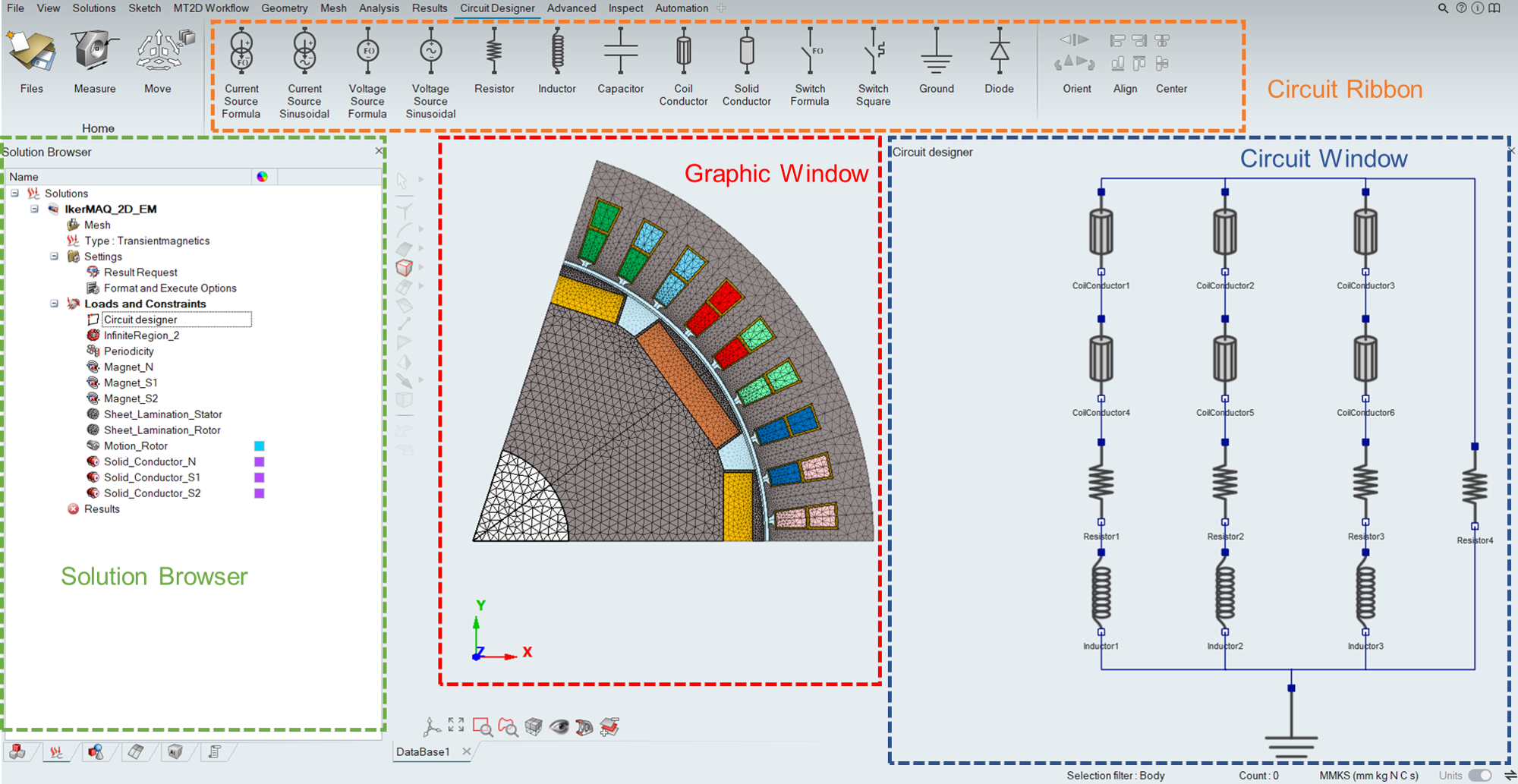Pick the Capacitor component tool
Viewport: 1518px width, 784px height.
620,62
